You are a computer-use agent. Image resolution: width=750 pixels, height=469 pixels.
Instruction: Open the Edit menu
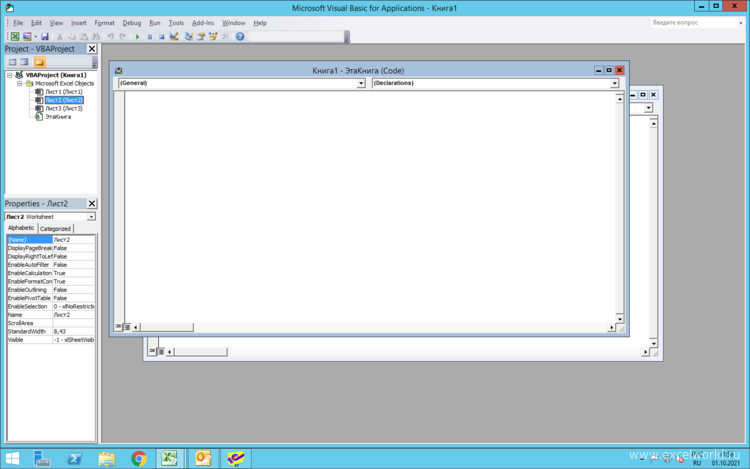pyautogui.click(x=36, y=23)
